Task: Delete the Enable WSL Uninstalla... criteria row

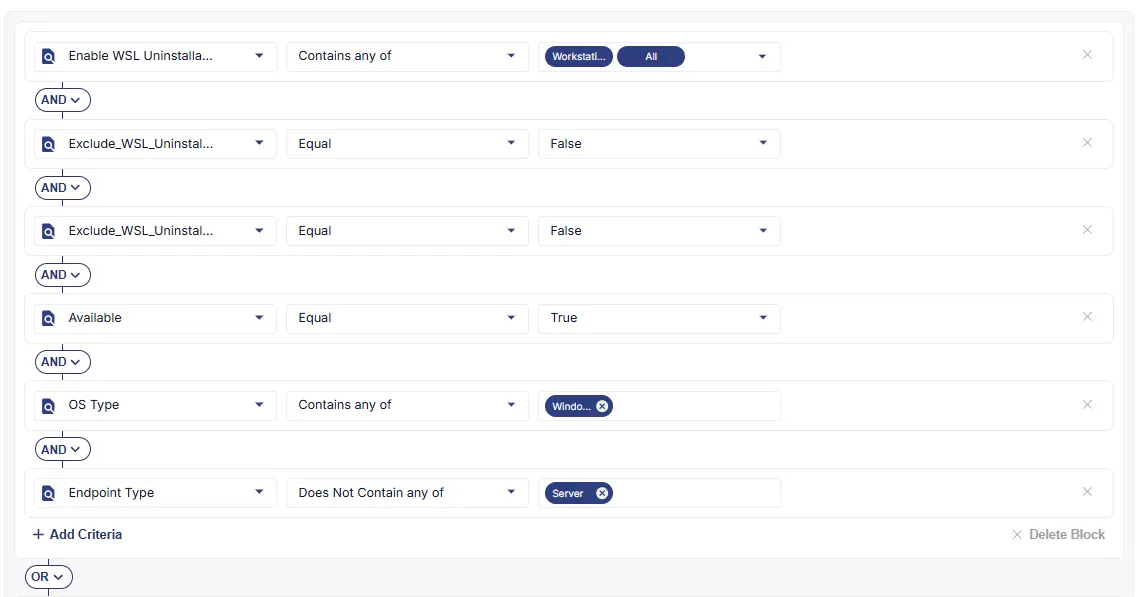Action: [x=1087, y=55]
